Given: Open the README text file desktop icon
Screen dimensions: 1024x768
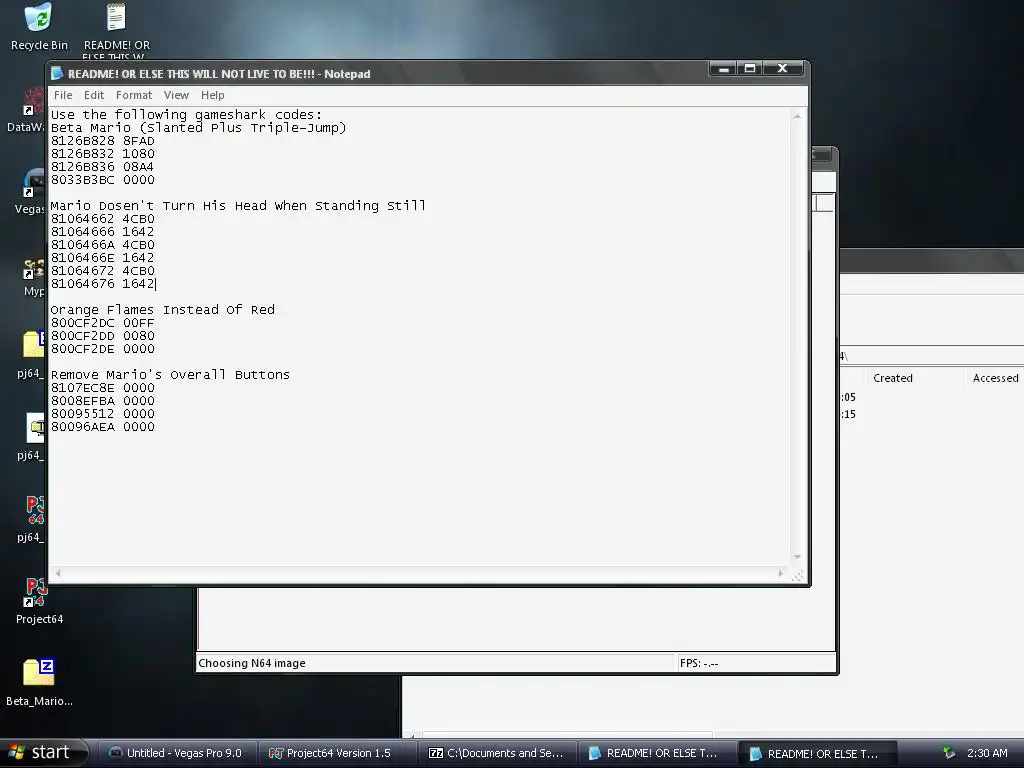Looking at the screenshot, I should [116, 29].
